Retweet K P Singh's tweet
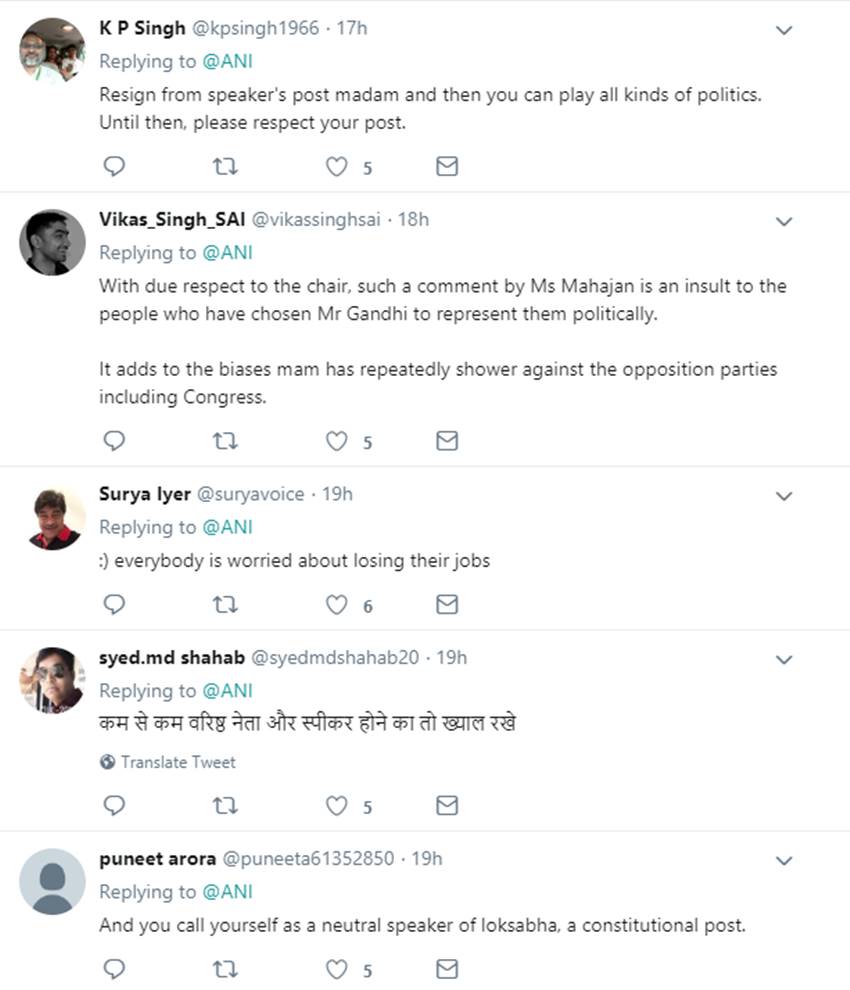Viewport: 850px width, 990px height. click(226, 167)
